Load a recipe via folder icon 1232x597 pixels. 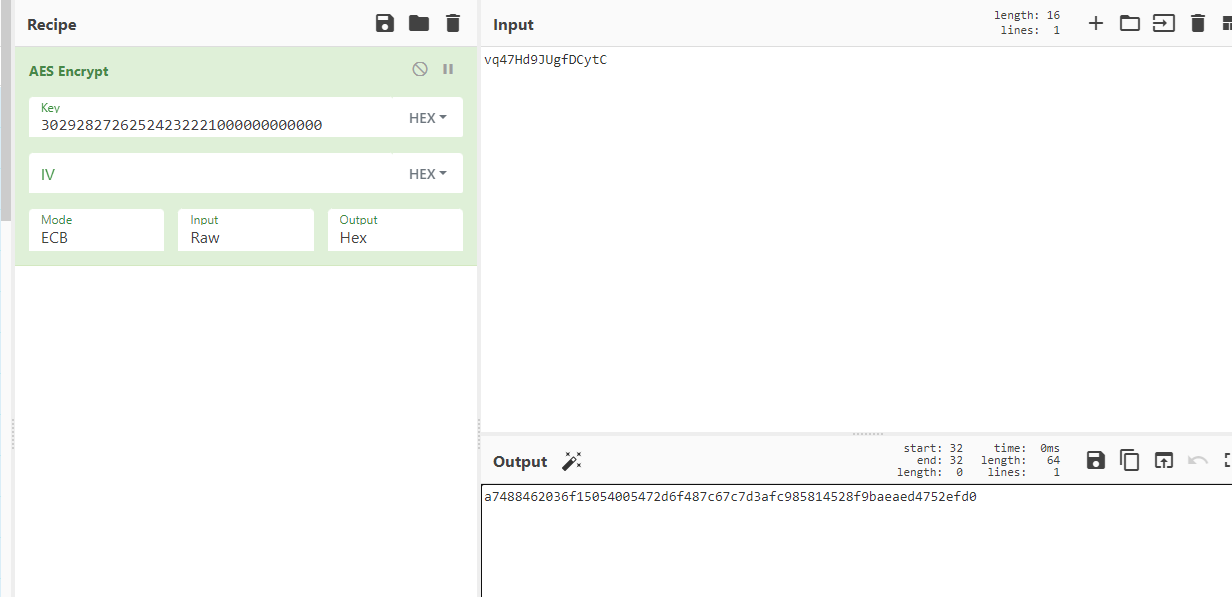419,23
